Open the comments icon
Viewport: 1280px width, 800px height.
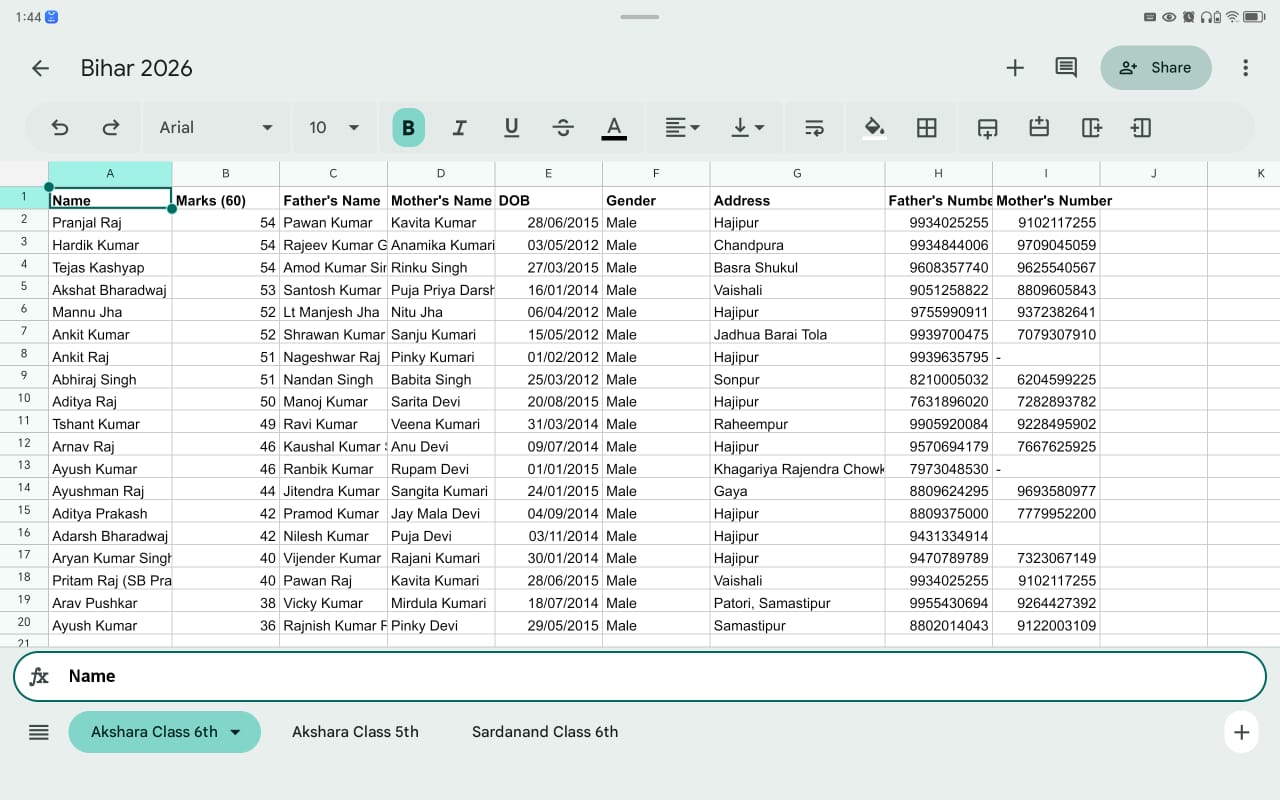pyautogui.click(x=1066, y=68)
